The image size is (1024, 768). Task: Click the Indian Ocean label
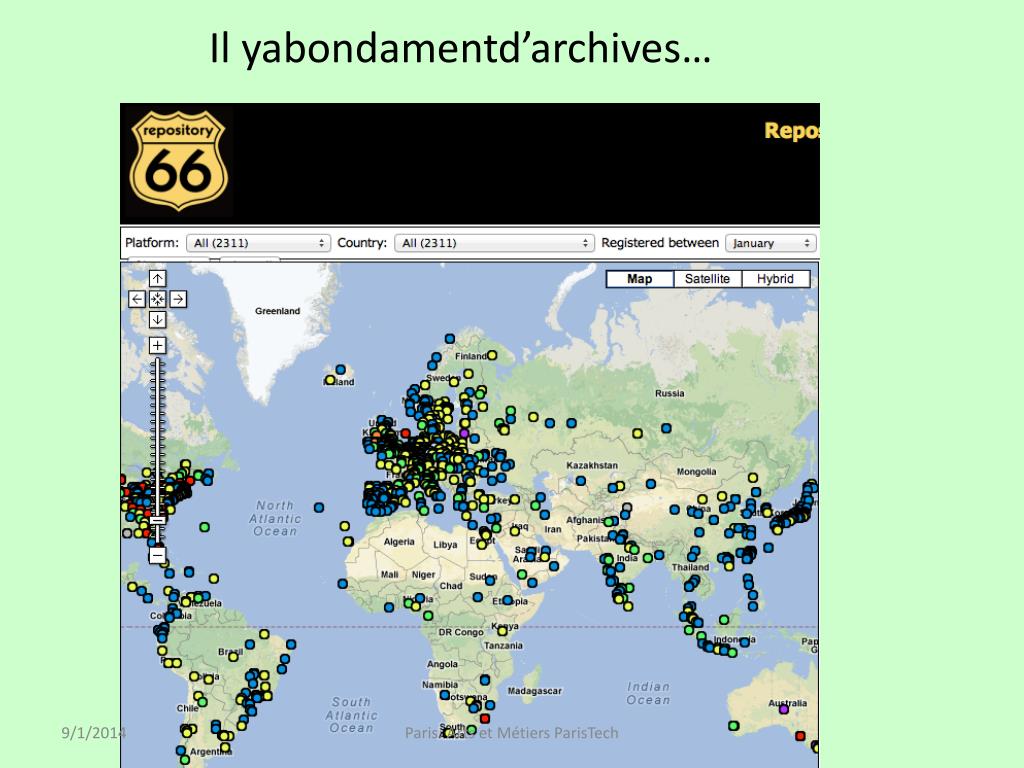648,694
